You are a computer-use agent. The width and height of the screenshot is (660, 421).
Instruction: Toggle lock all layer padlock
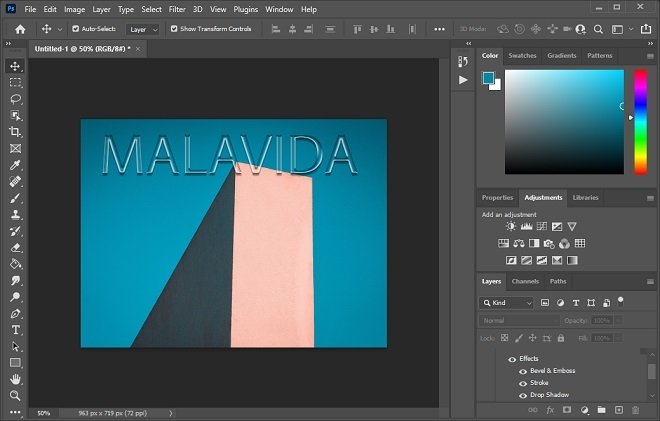tap(561, 338)
